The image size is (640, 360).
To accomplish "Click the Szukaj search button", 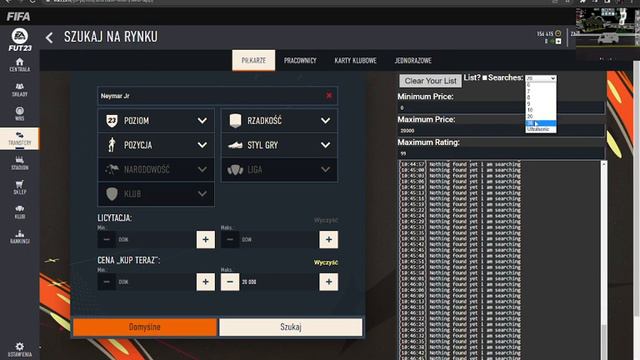I will pos(291,327).
